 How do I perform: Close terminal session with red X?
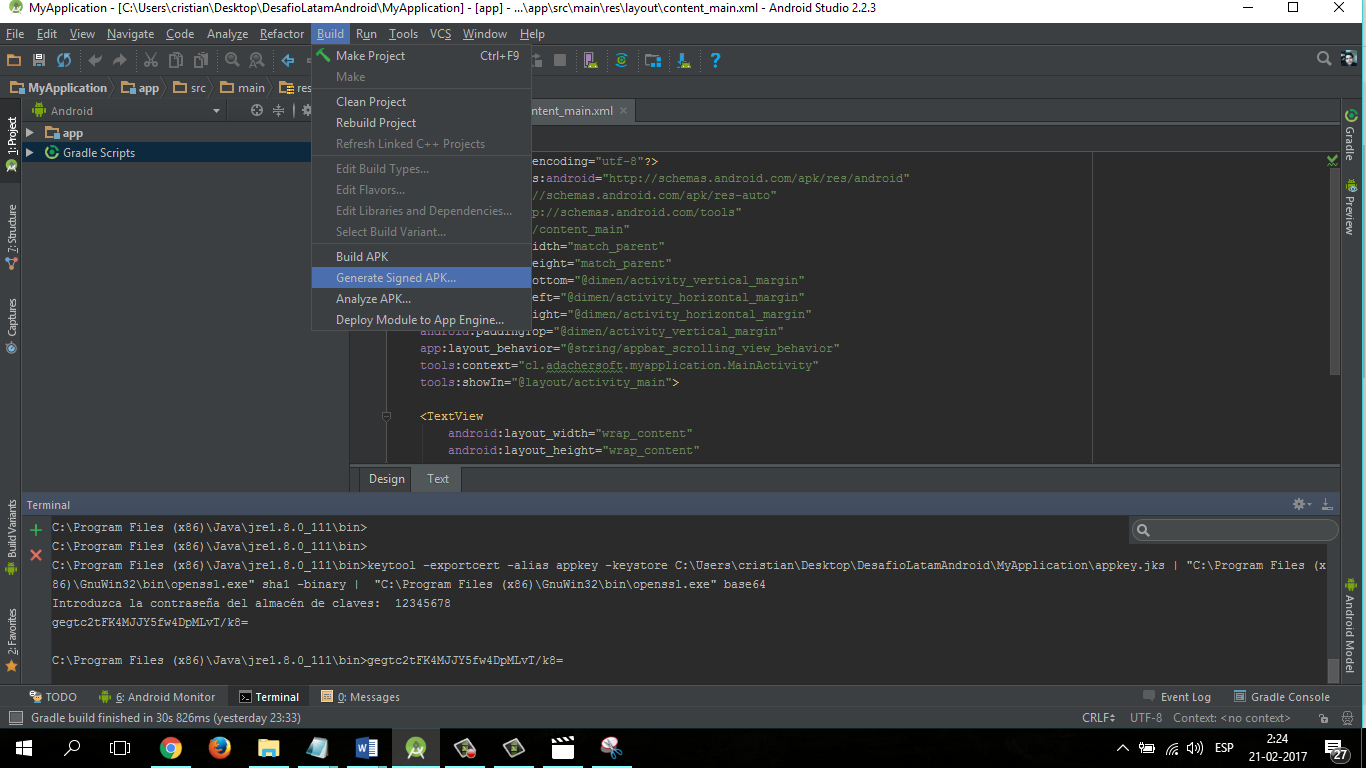pyautogui.click(x=36, y=554)
